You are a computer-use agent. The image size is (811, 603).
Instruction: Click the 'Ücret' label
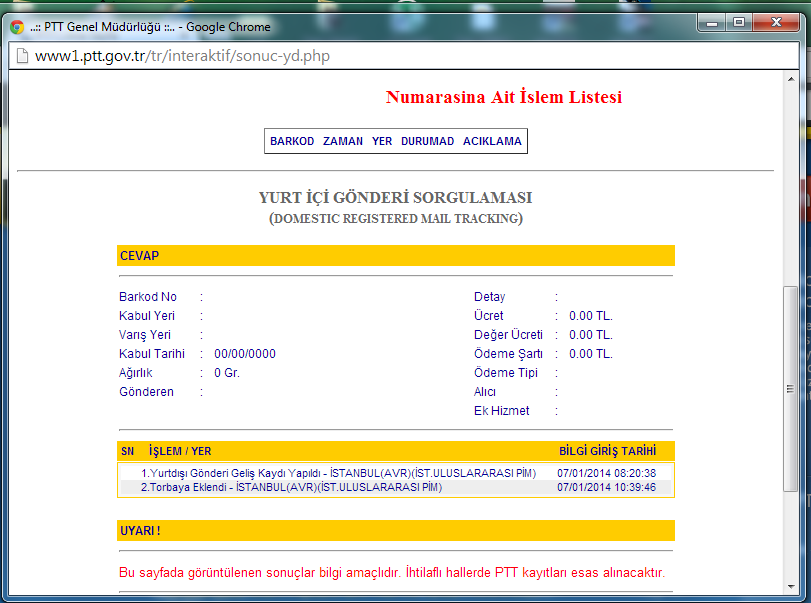pos(488,316)
